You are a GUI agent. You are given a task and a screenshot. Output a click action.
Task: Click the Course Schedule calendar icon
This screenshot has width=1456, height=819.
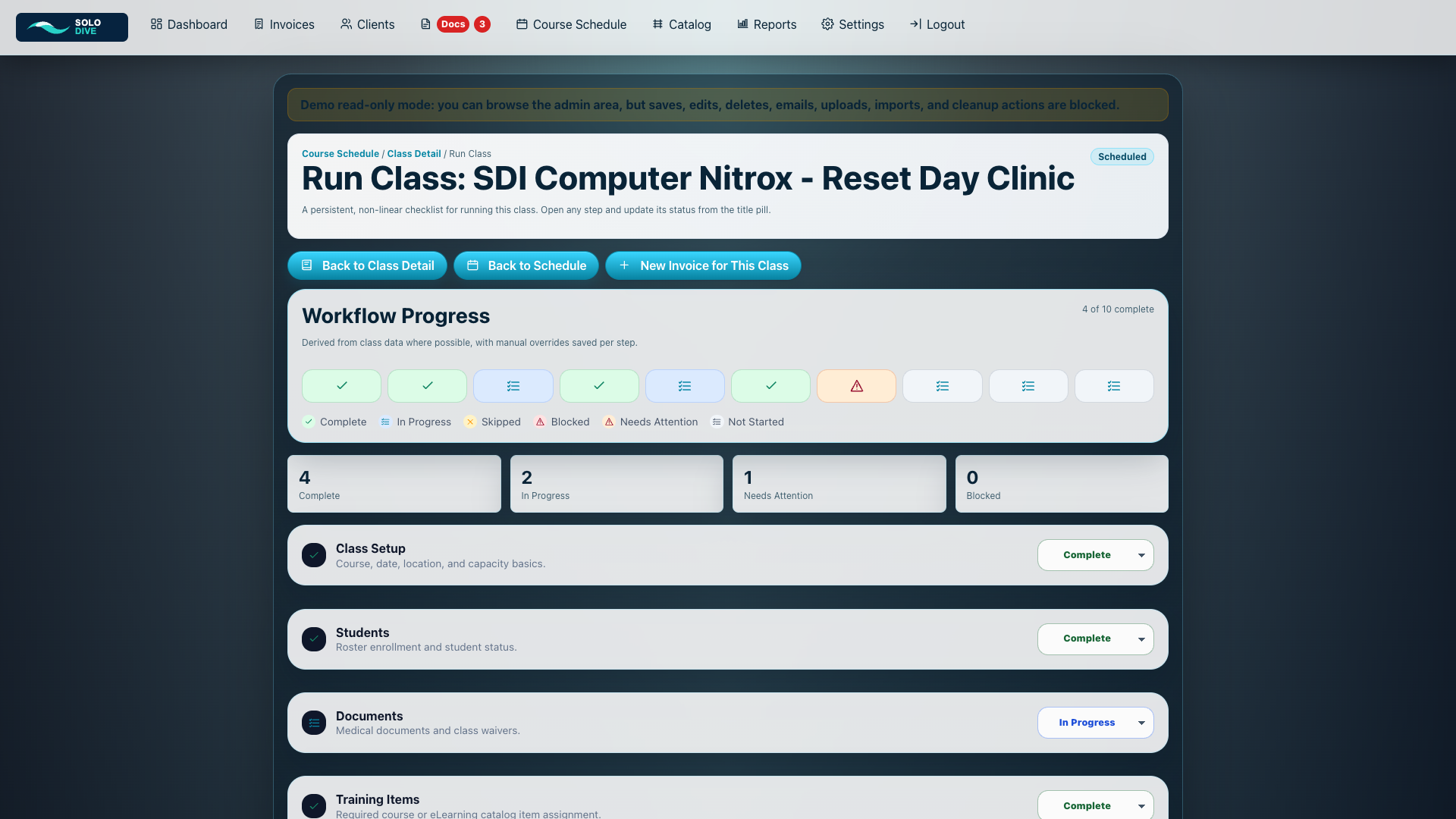(x=522, y=24)
